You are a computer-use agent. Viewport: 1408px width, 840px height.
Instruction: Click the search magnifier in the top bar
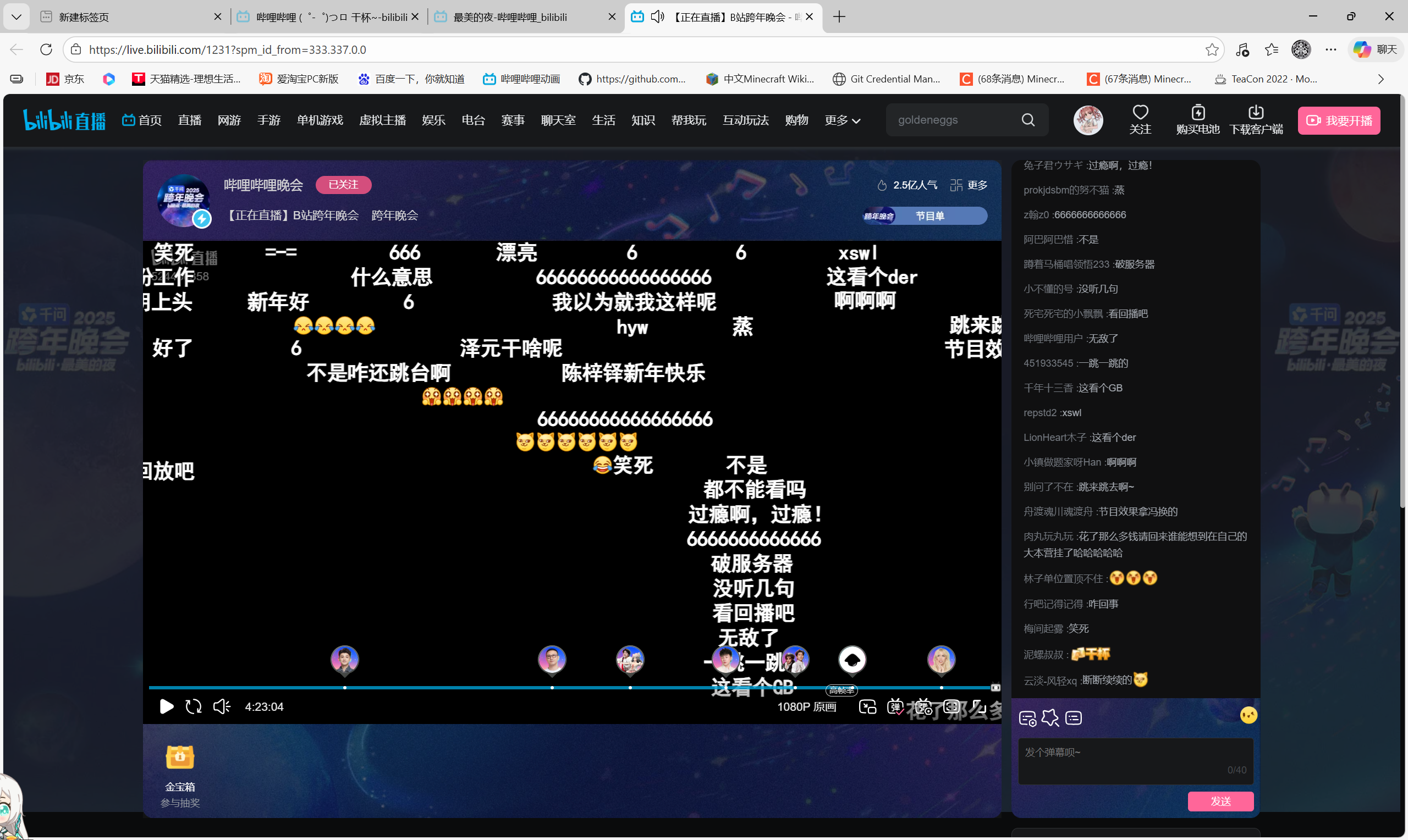pos(1028,119)
